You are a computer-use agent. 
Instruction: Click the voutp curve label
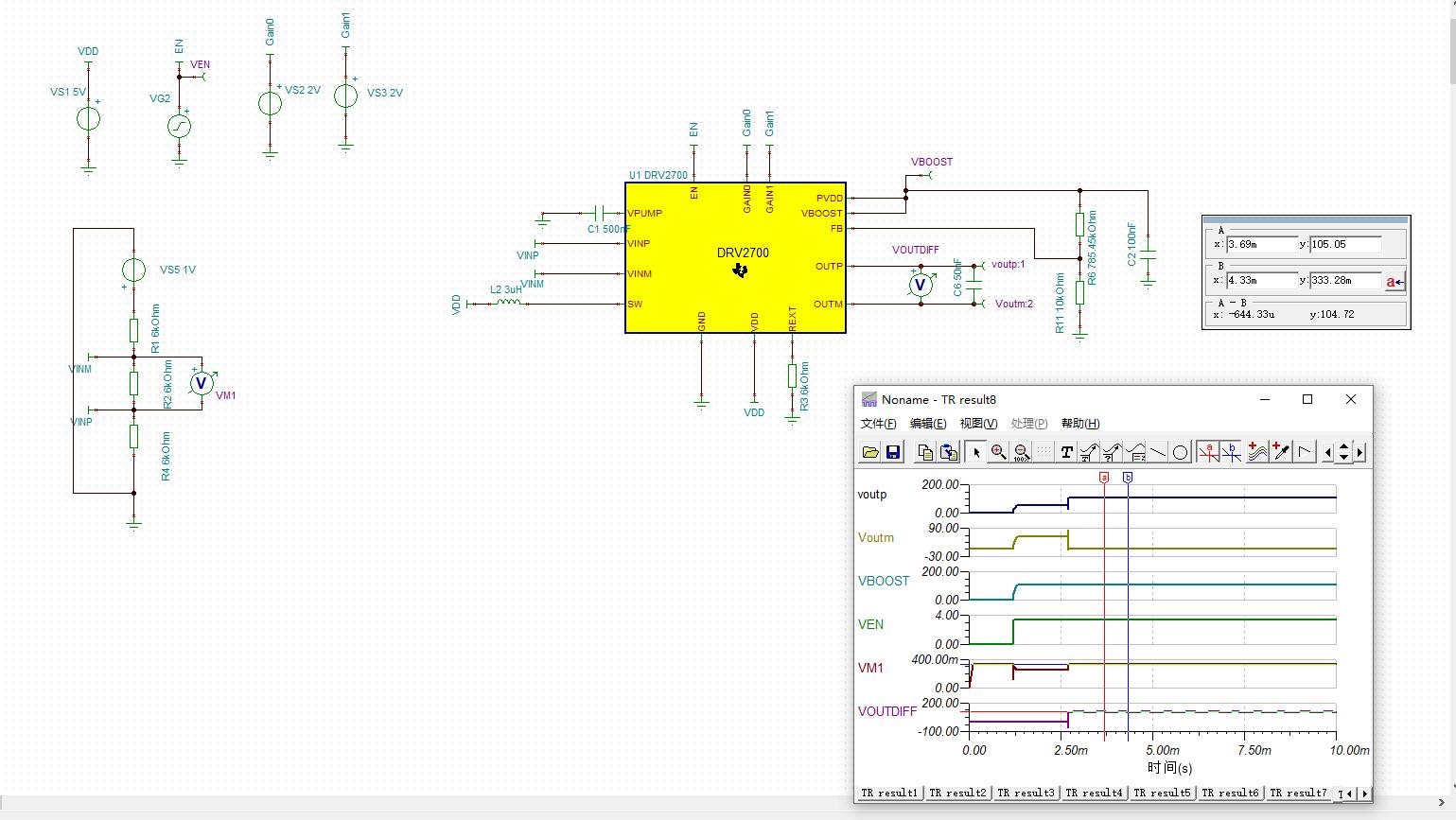pyautogui.click(x=872, y=495)
